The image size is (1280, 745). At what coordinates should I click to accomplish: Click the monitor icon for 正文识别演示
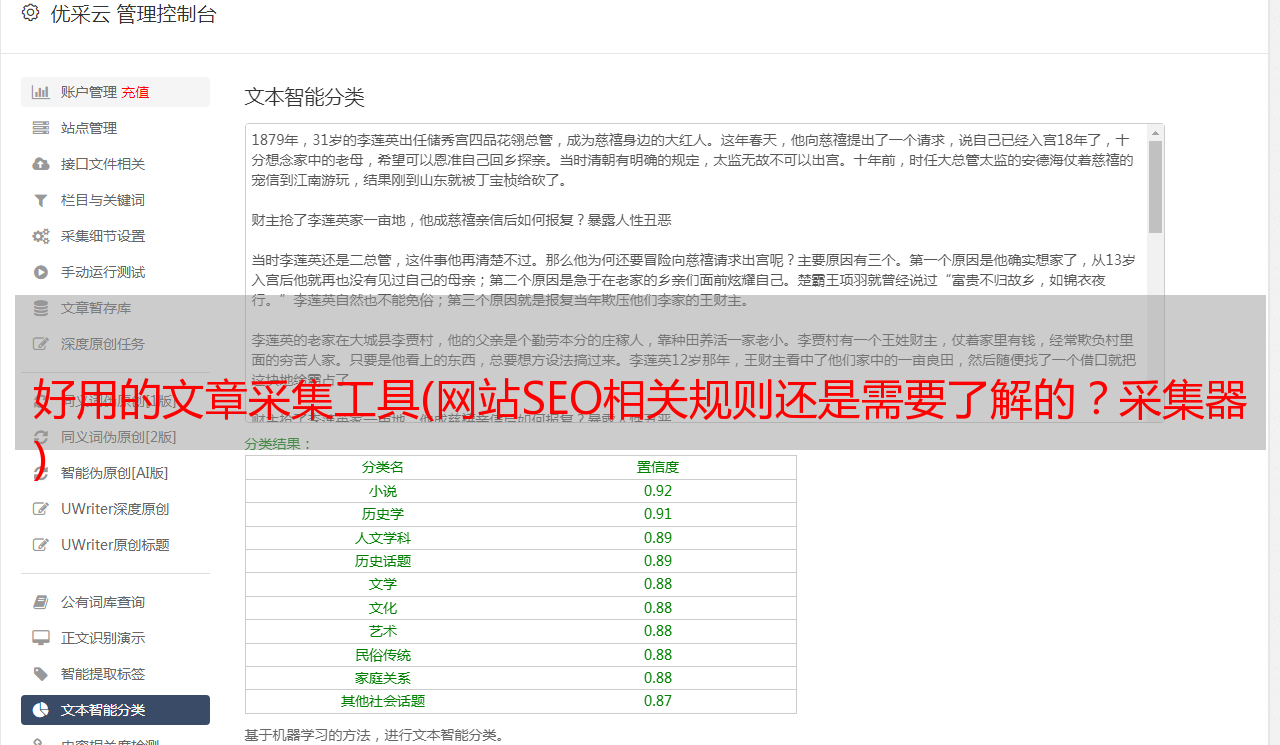[x=41, y=638]
